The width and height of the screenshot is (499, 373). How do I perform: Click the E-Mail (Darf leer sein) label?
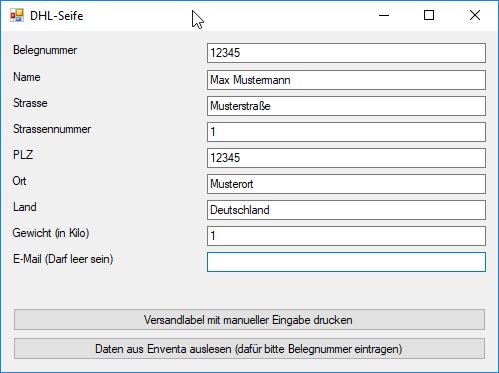[63, 259]
